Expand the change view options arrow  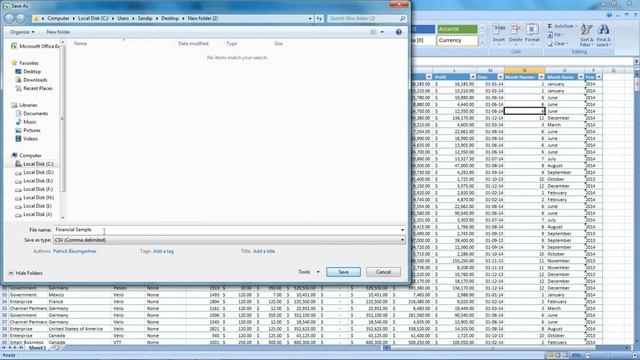click(x=382, y=32)
